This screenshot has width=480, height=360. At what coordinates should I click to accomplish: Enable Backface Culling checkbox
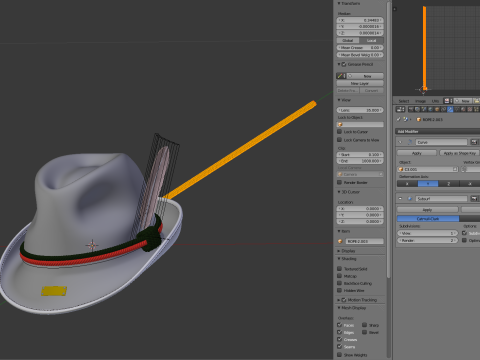pos(339,283)
